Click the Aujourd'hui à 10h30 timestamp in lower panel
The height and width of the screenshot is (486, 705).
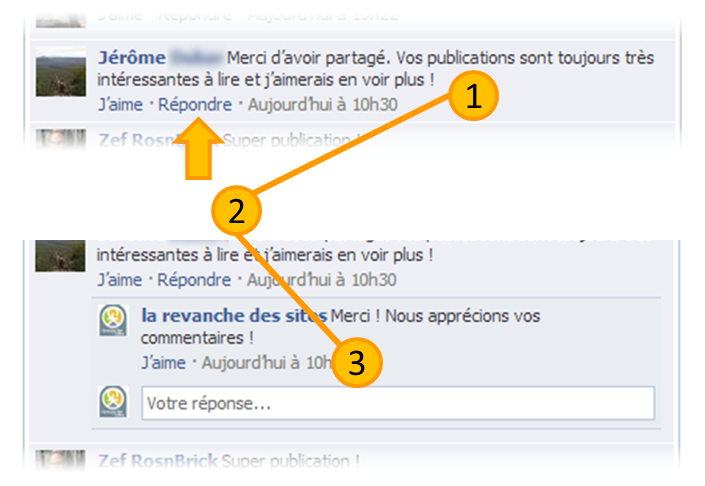click(x=321, y=280)
